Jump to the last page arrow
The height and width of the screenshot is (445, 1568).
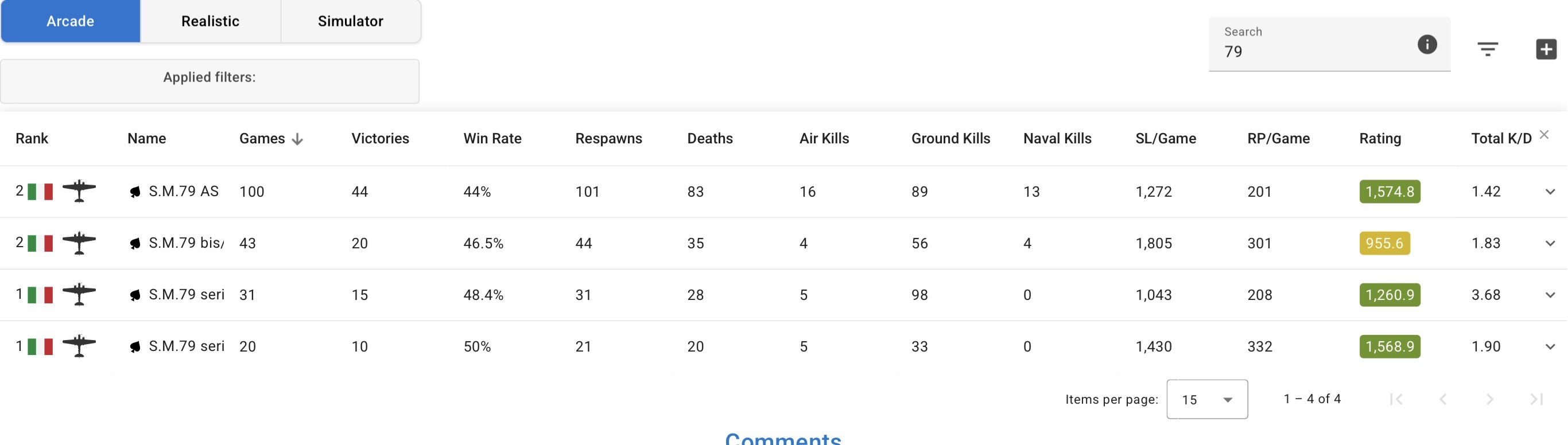pos(1536,399)
